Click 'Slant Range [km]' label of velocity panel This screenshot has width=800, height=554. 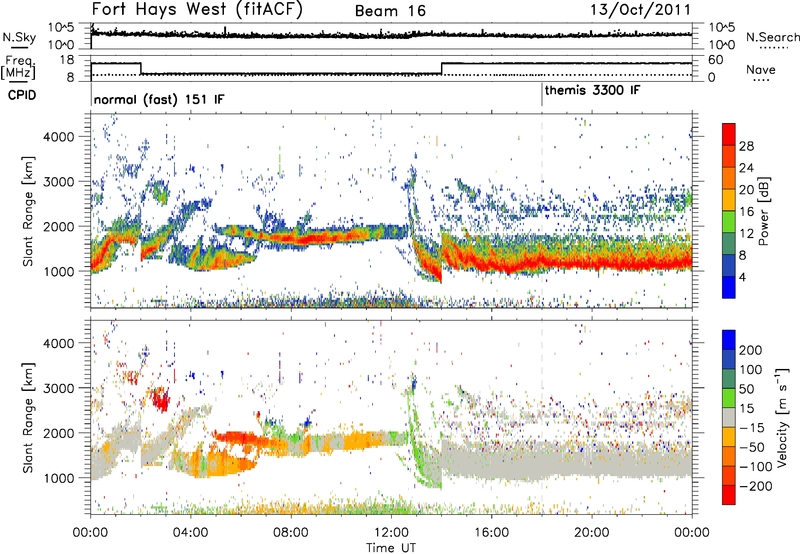click(28, 417)
